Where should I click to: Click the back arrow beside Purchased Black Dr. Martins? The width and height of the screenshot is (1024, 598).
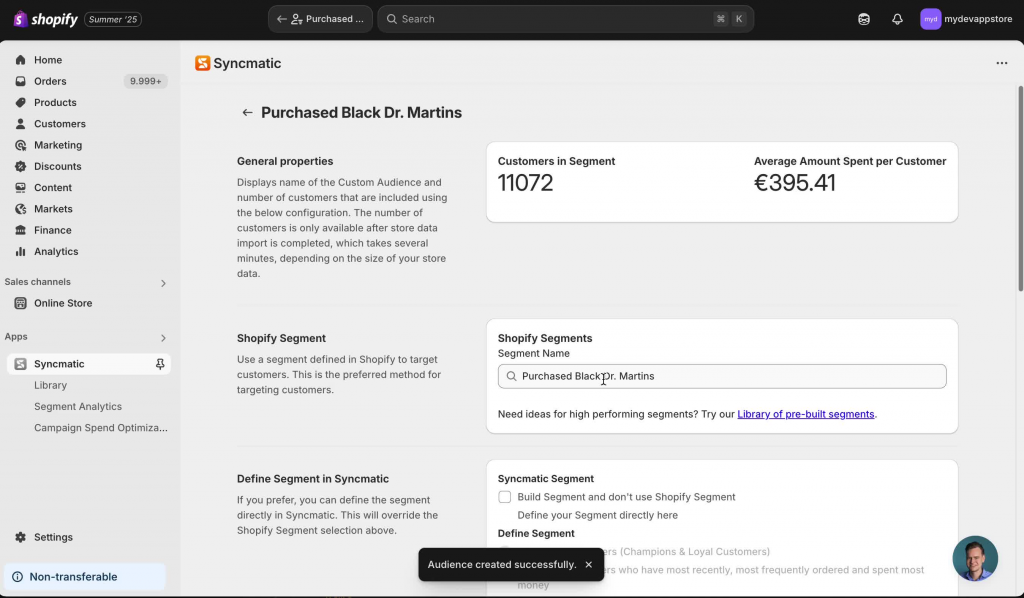(x=247, y=112)
